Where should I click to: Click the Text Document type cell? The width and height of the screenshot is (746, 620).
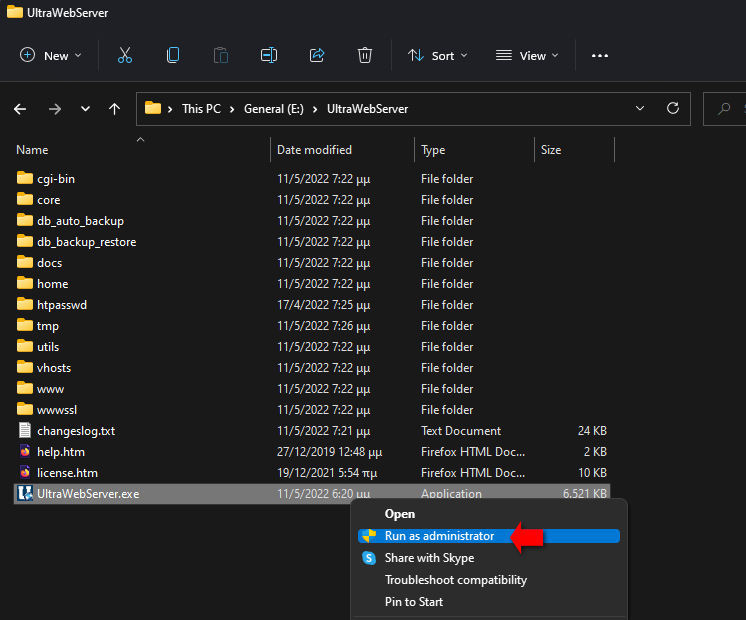[461, 431]
